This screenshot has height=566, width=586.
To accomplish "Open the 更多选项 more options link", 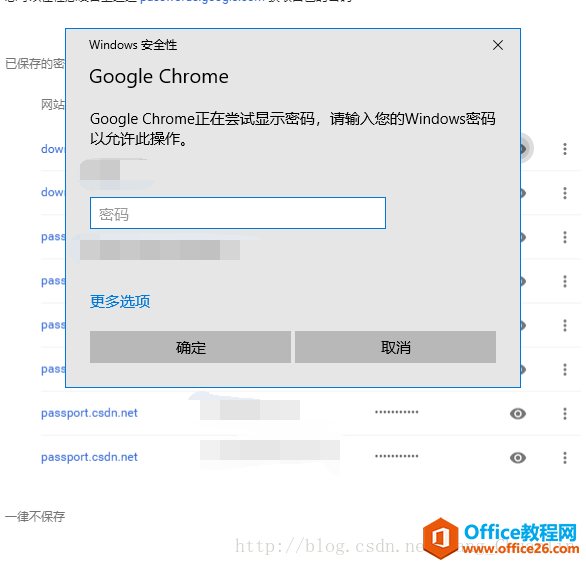I will (x=120, y=301).
